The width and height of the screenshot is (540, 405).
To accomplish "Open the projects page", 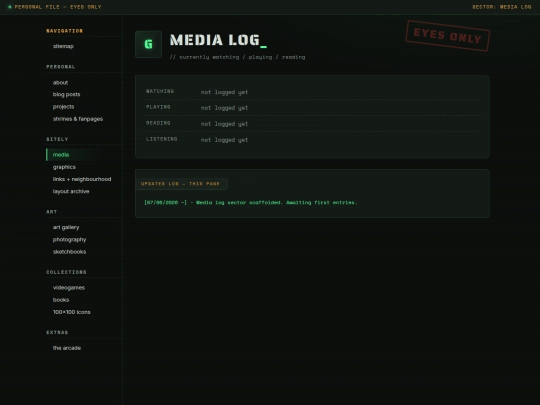I will 63,107.
